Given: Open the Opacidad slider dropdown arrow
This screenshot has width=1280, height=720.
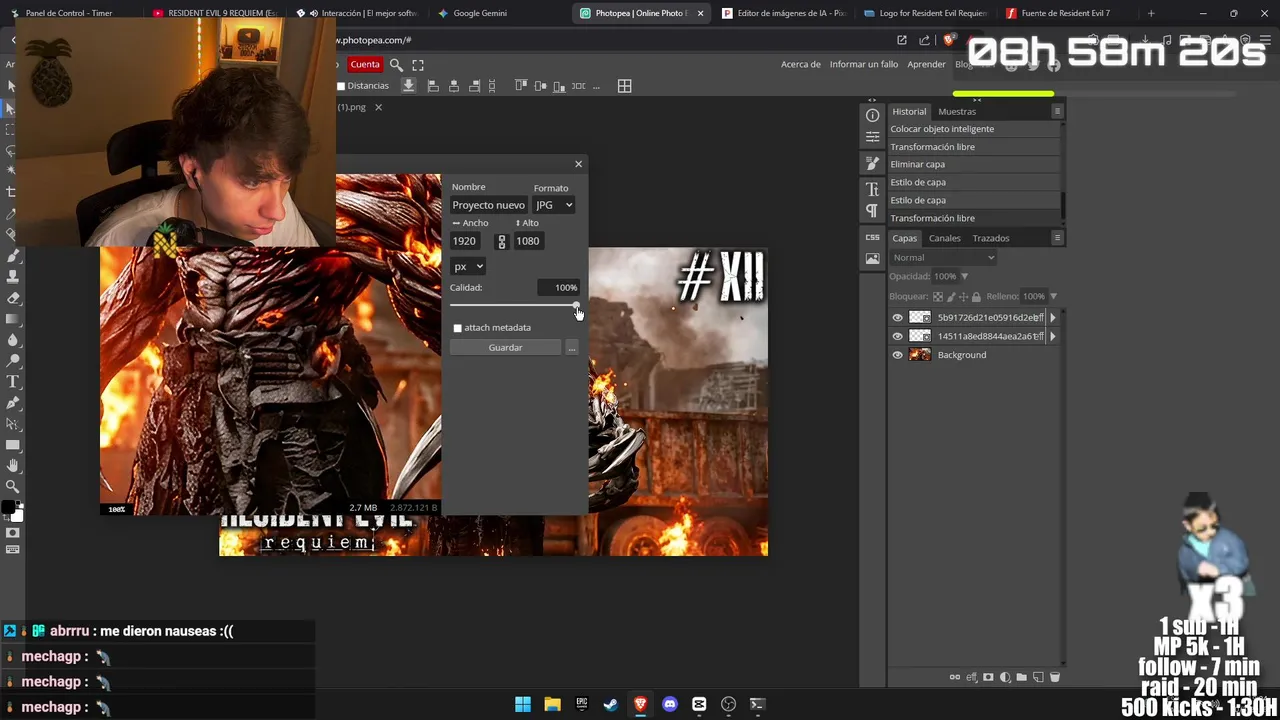Looking at the screenshot, I should click(x=964, y=276).
